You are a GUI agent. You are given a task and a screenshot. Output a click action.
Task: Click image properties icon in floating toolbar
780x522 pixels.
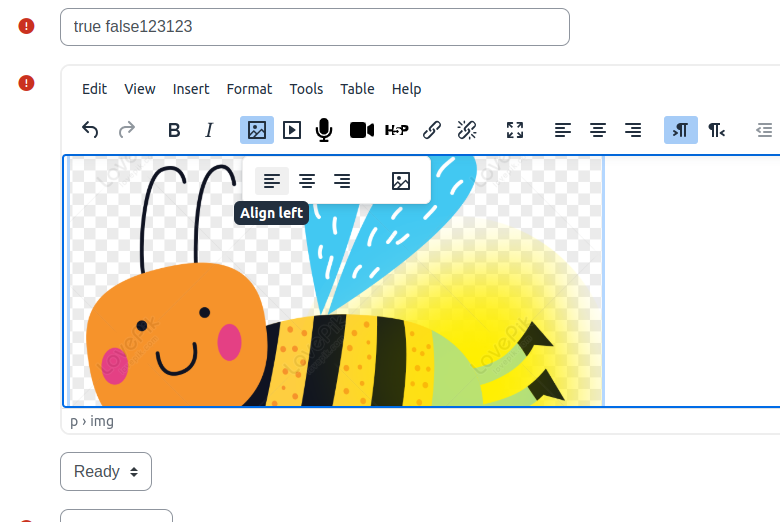(x=400, y=181)
